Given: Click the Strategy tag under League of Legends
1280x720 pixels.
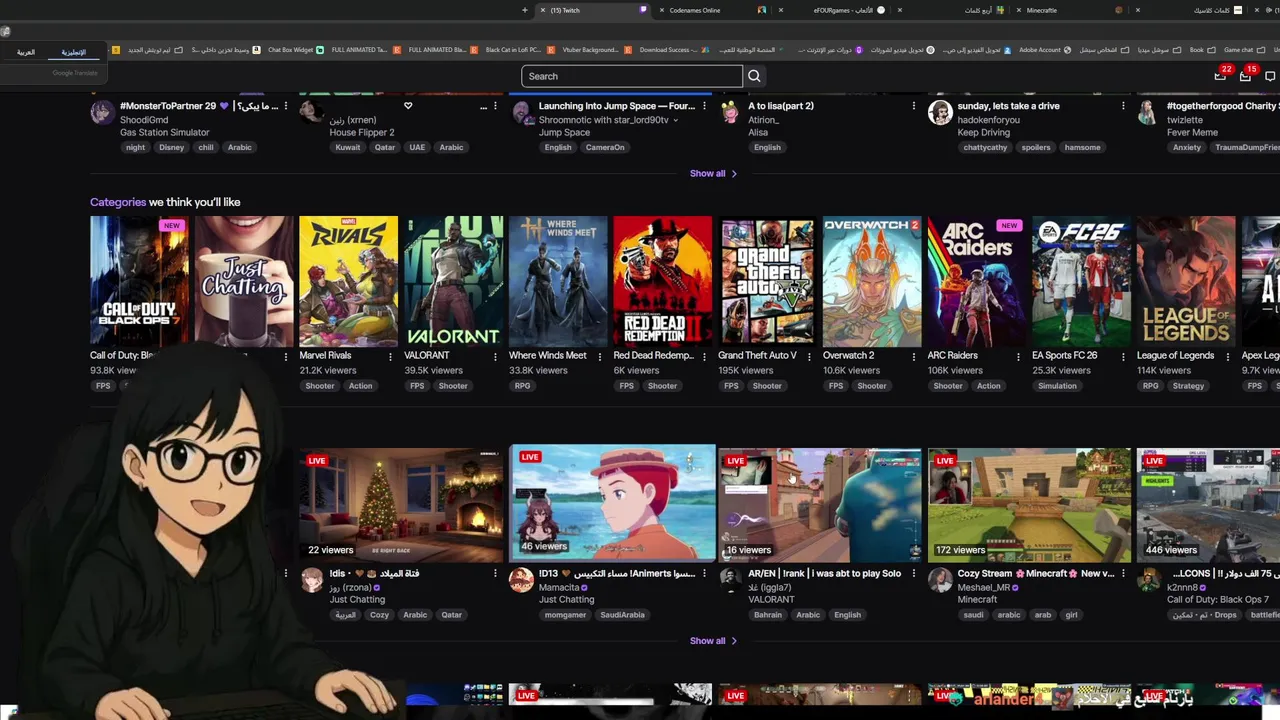Looking at the screenshot, I should (x=1188, y=386).
